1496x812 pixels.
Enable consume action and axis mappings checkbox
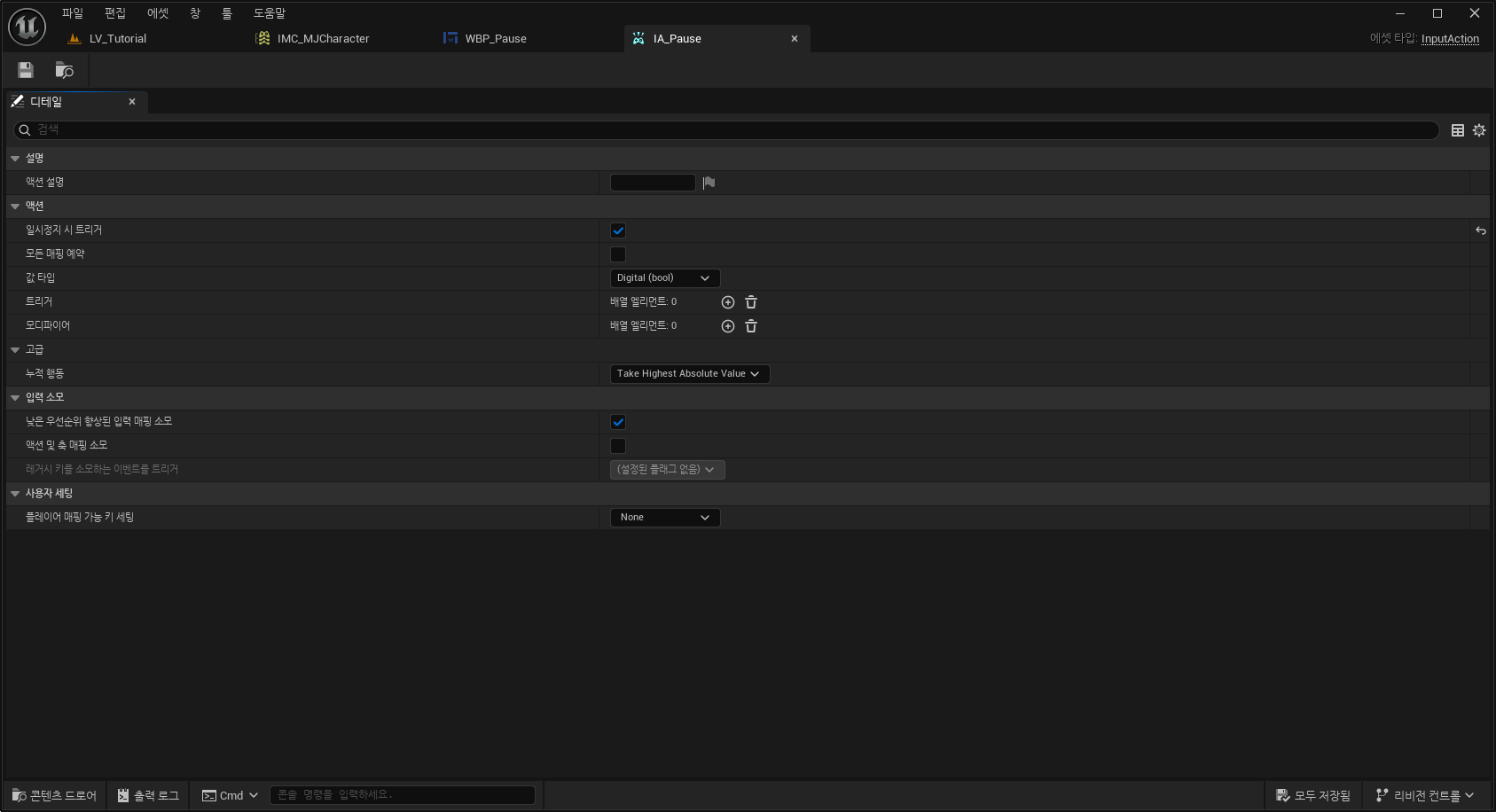tap(618, 446)
